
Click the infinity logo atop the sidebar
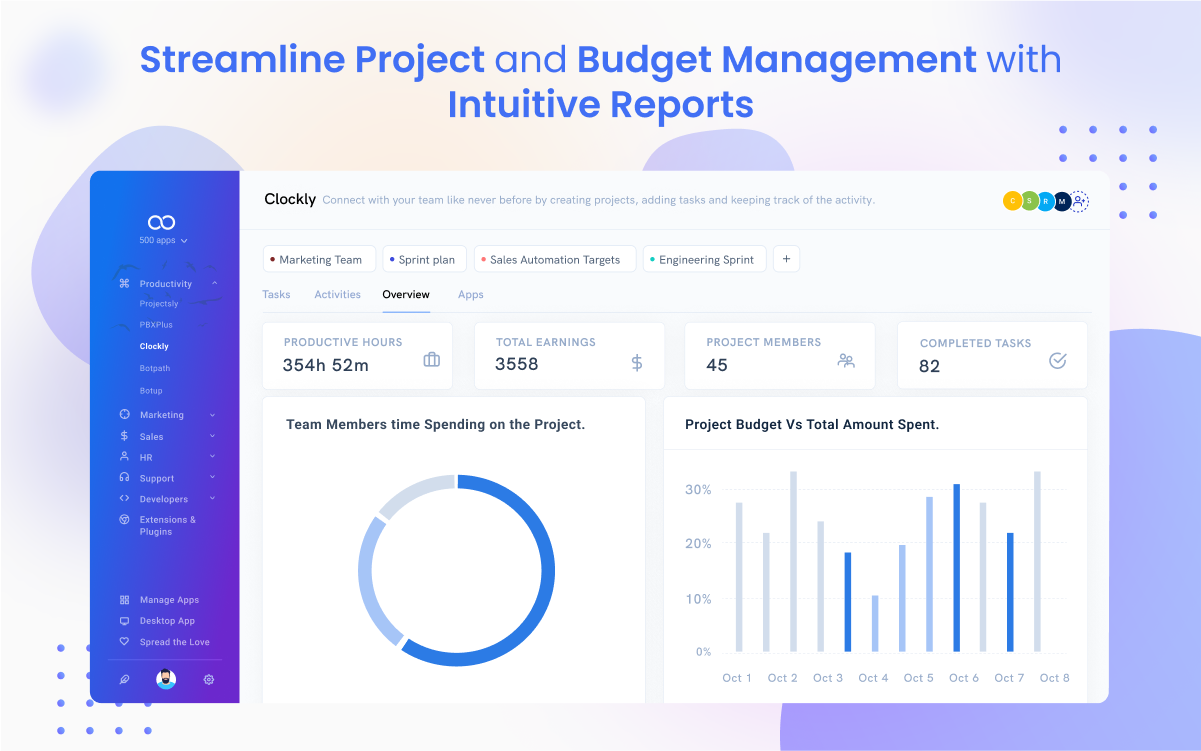coord(161,222)
